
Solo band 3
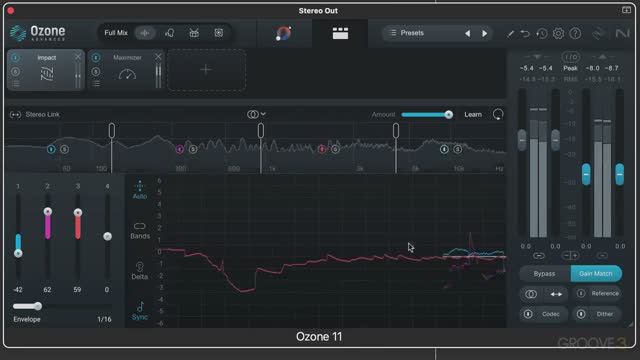(x=335, y=149)
